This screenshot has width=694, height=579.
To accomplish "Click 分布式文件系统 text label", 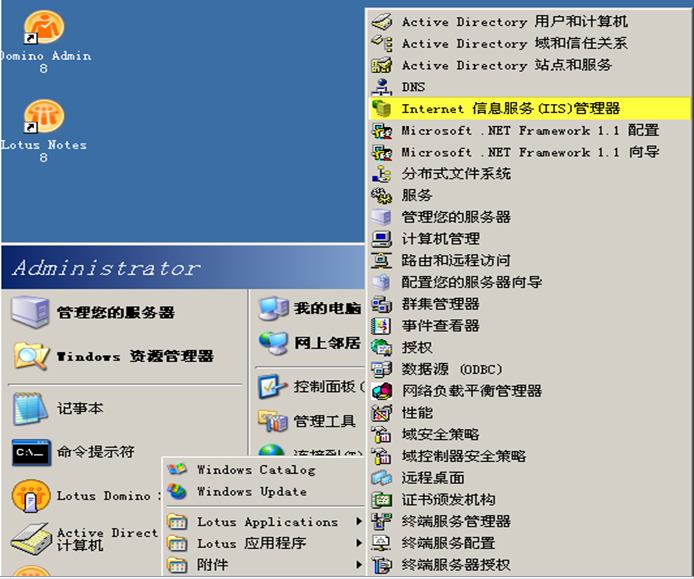I will pyautogui.click(x=456, y=174).
